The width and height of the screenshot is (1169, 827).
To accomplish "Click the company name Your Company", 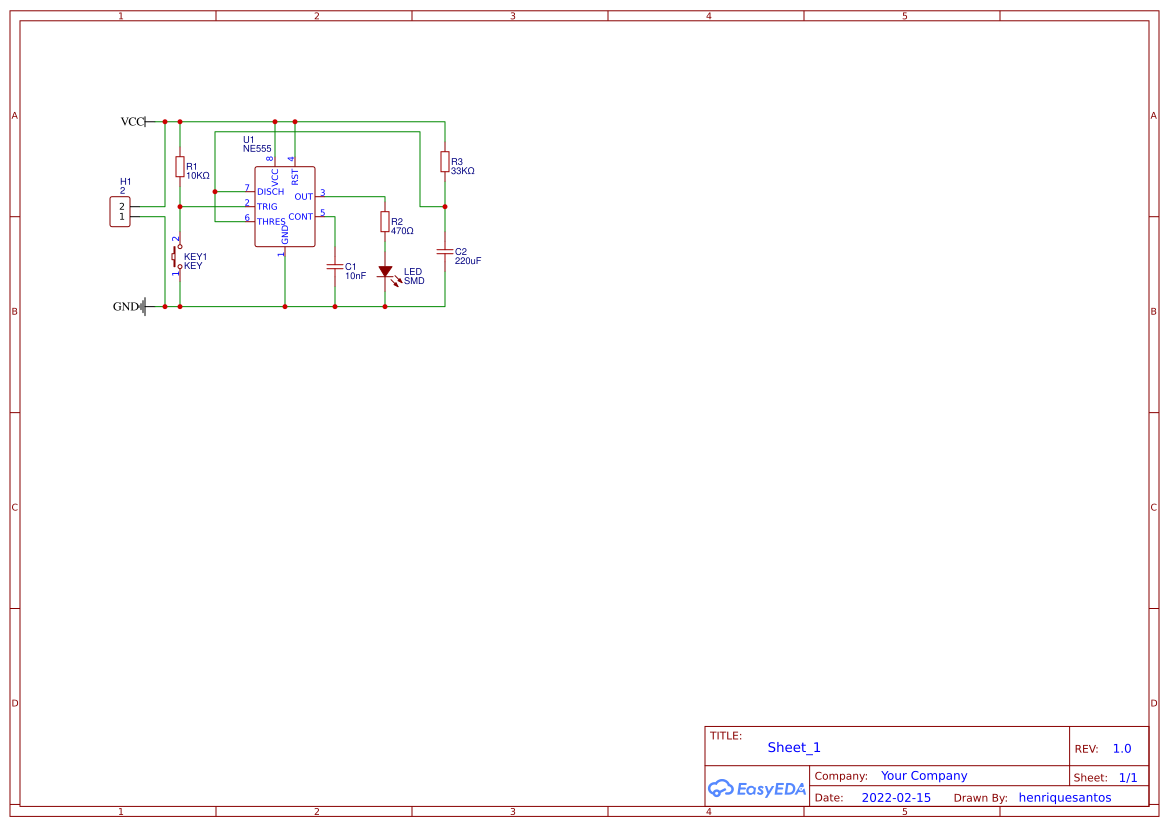I will tap(923, 775).
